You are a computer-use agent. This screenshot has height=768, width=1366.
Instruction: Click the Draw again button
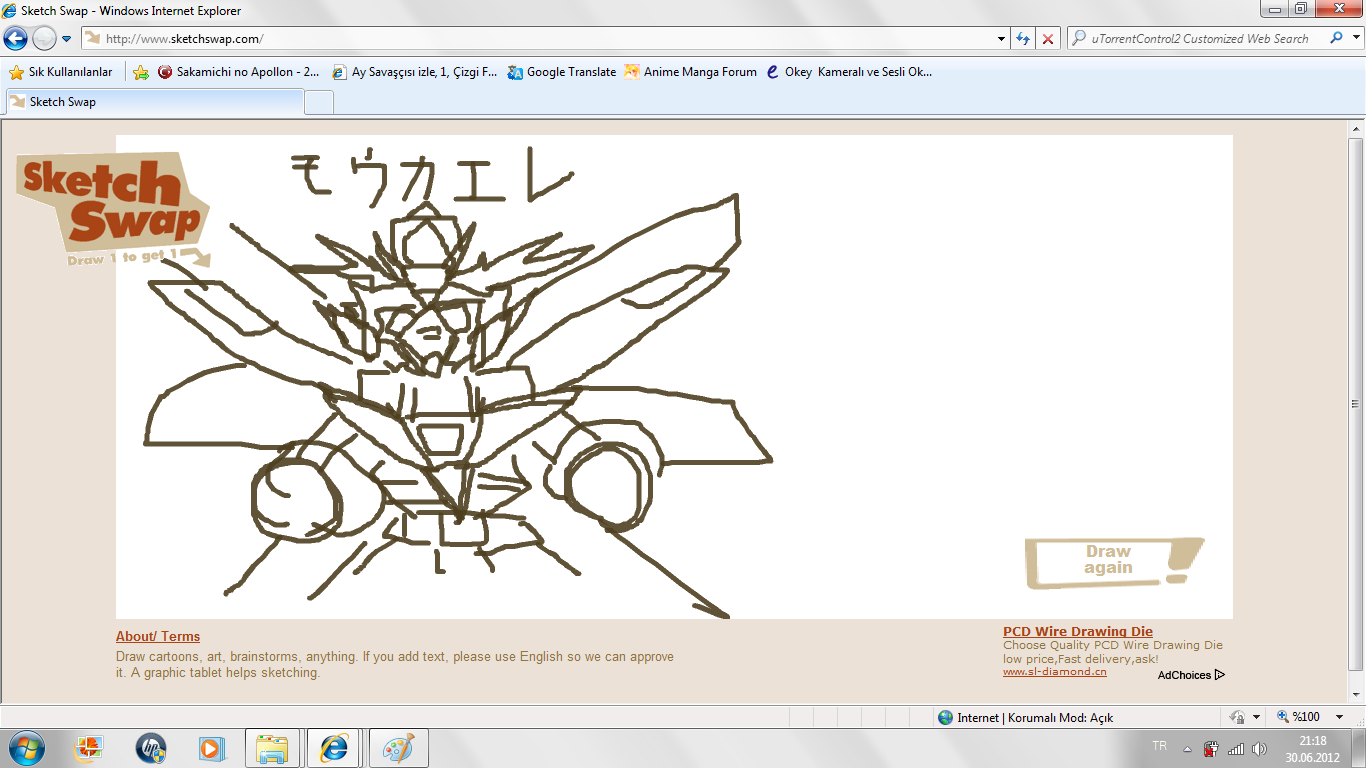pyautogui.click(x=1113, y=561)
